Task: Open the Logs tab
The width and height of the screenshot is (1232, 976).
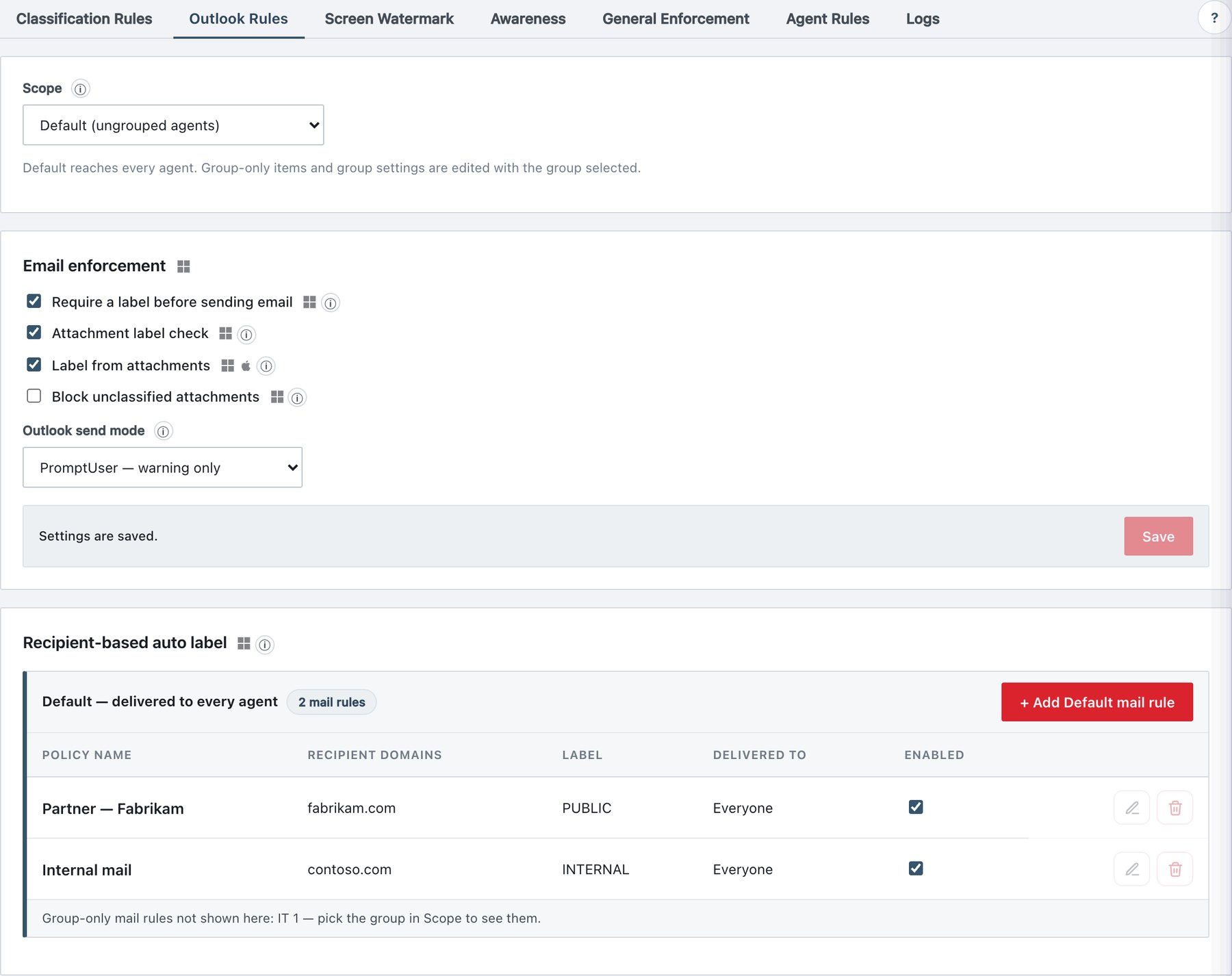Action: [923, 19]
